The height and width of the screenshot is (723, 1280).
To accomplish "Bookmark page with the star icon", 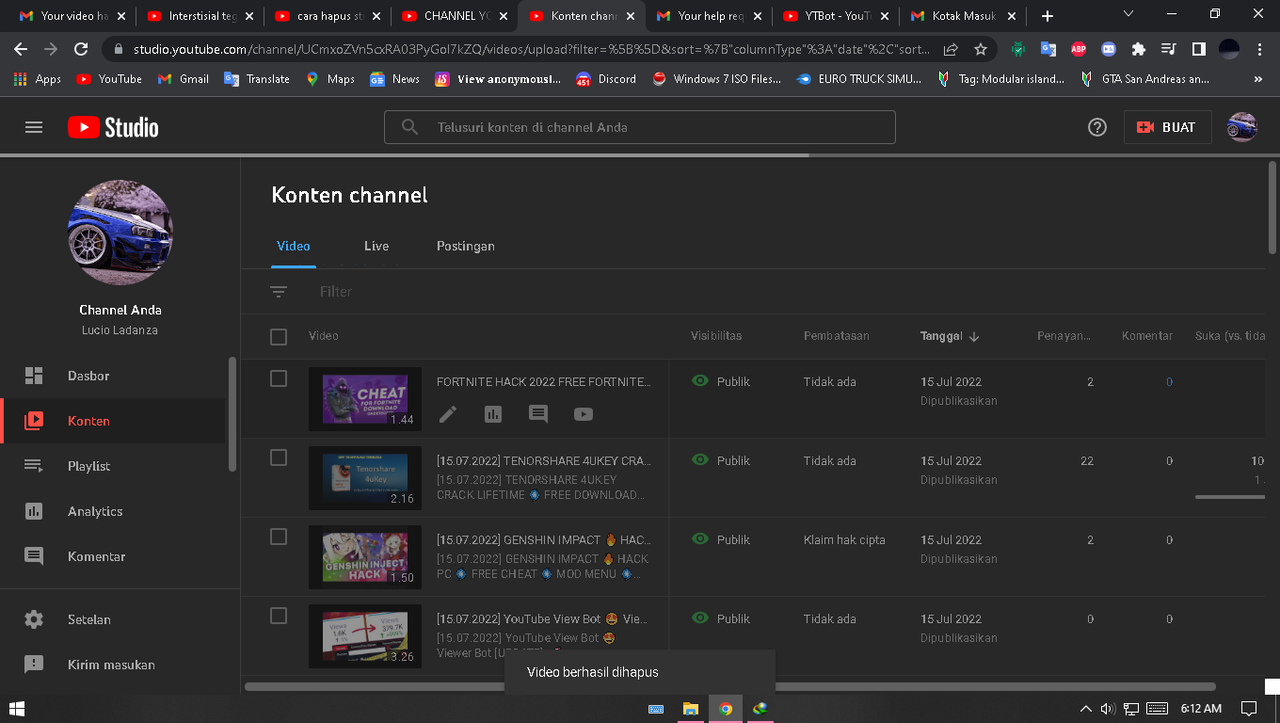I will (981, 49).
